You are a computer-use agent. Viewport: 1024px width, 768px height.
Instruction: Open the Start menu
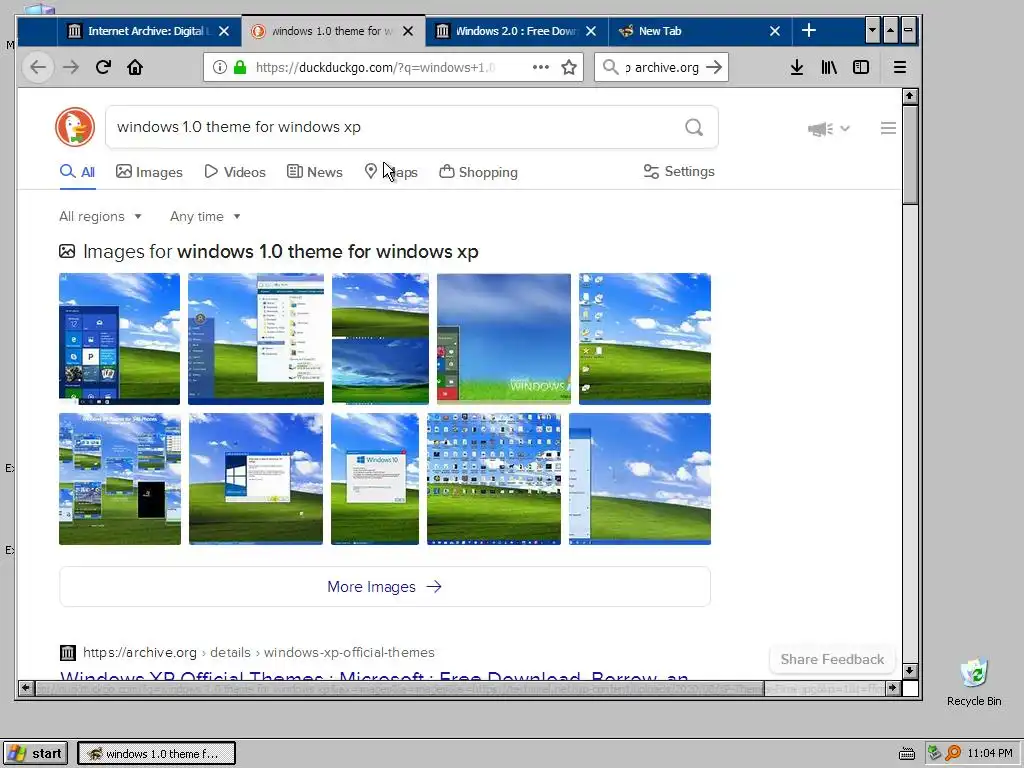35,753
